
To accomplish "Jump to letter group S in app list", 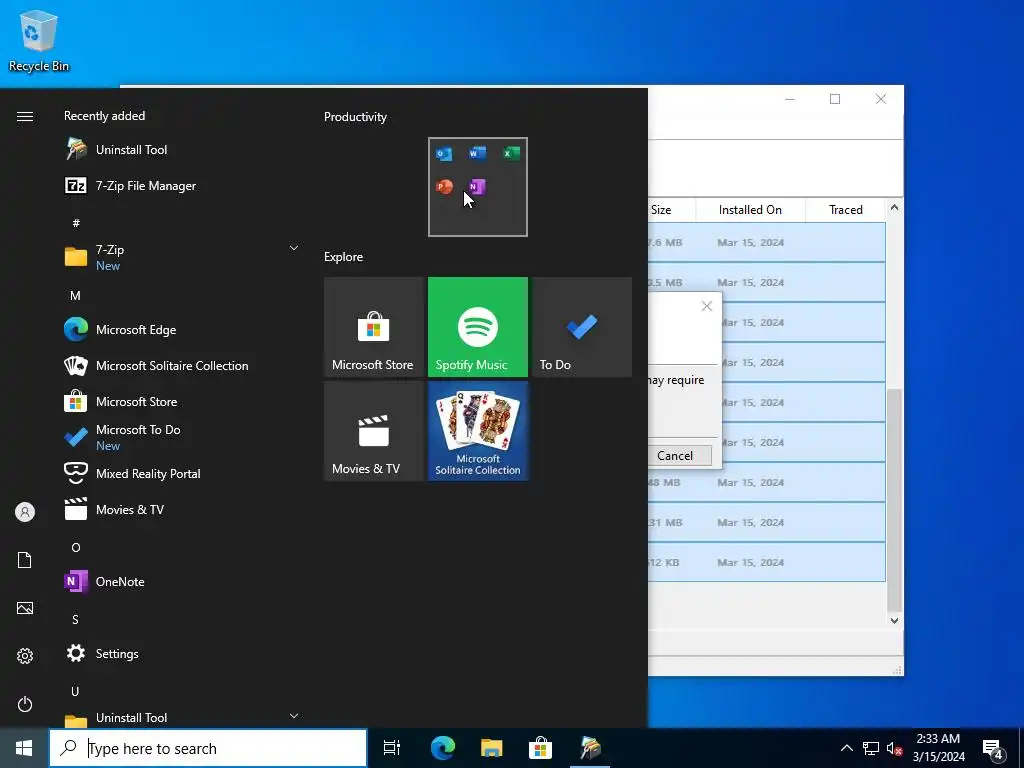I will pyautogui.click(x=76, y=619).
